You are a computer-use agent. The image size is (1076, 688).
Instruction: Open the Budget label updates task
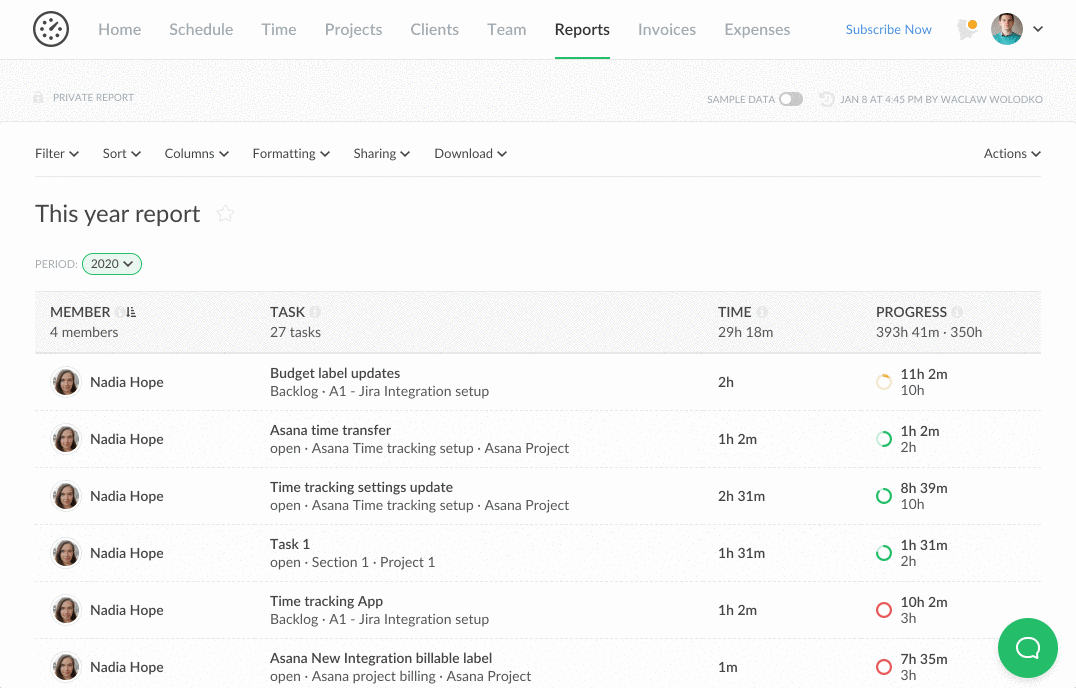(x=335, y=373)
